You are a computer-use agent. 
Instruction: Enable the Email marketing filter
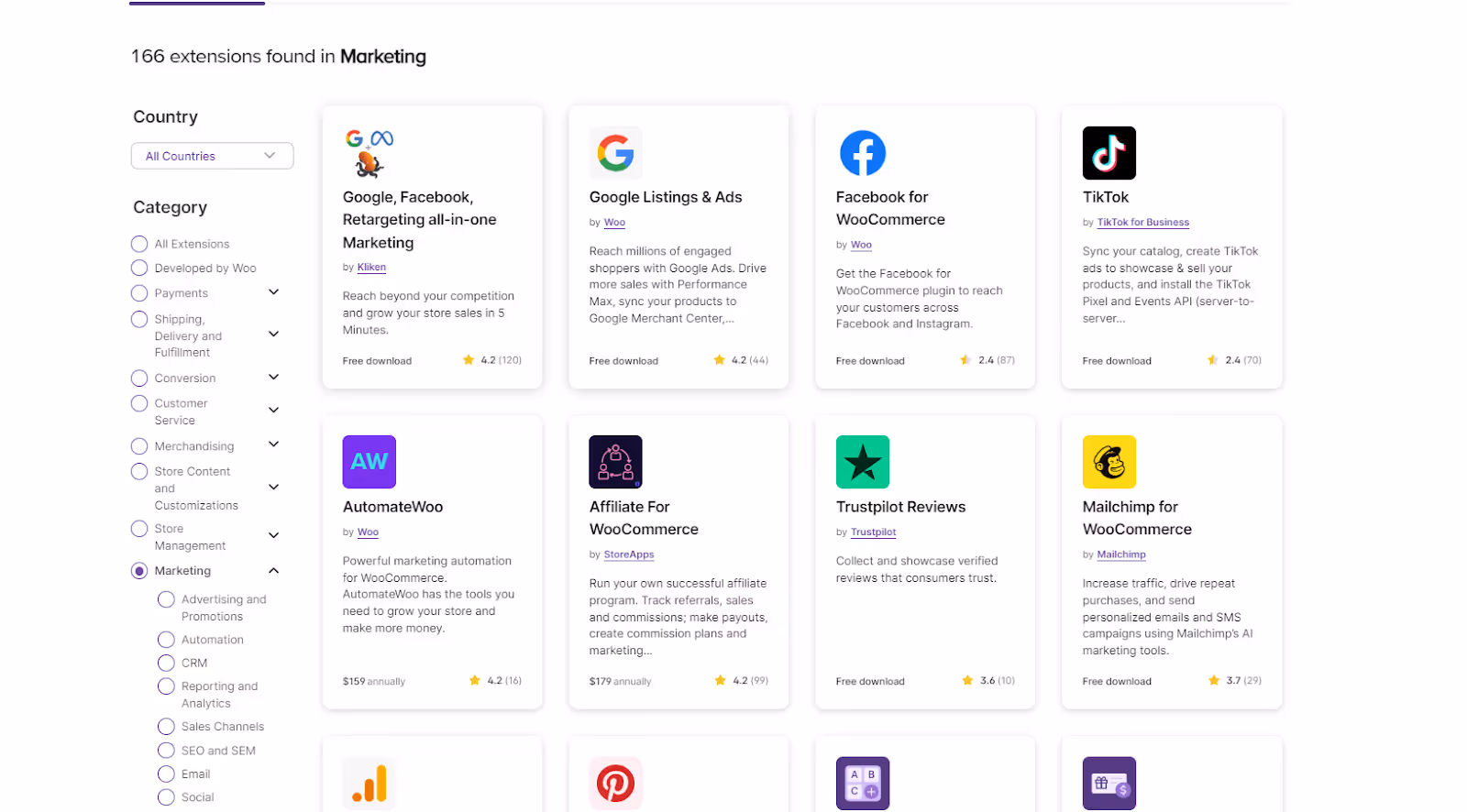point(166,774)
